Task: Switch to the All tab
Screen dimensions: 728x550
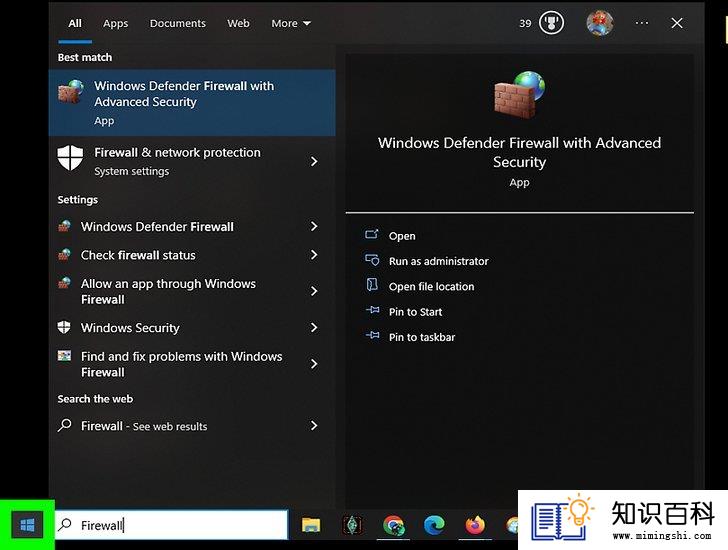Action: 75,23
